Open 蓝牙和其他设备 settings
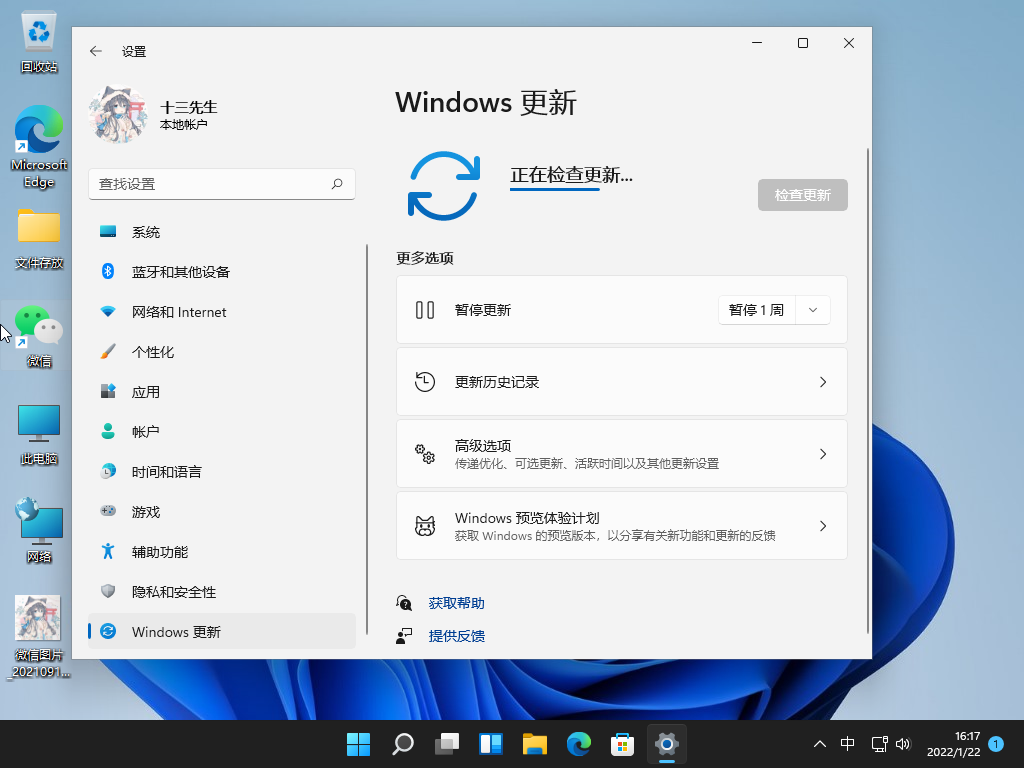Image resolution: width=1024 pixels, height=768 pixels. click(180, 272)
